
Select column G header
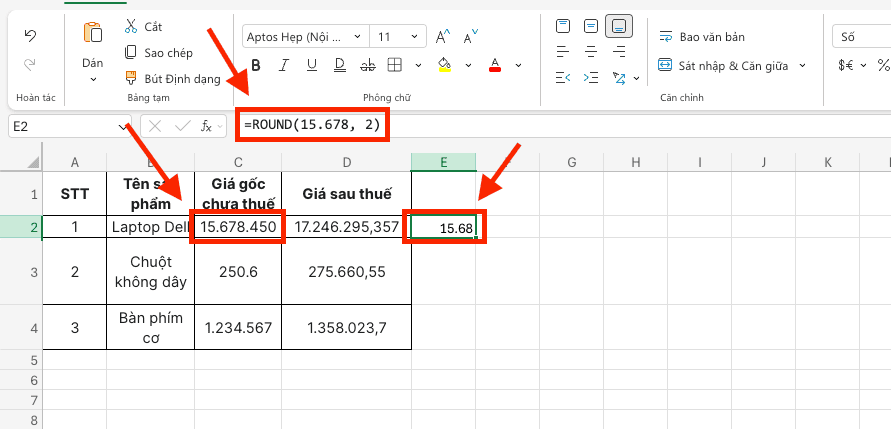pyautogui.click(x=572, y=163)
